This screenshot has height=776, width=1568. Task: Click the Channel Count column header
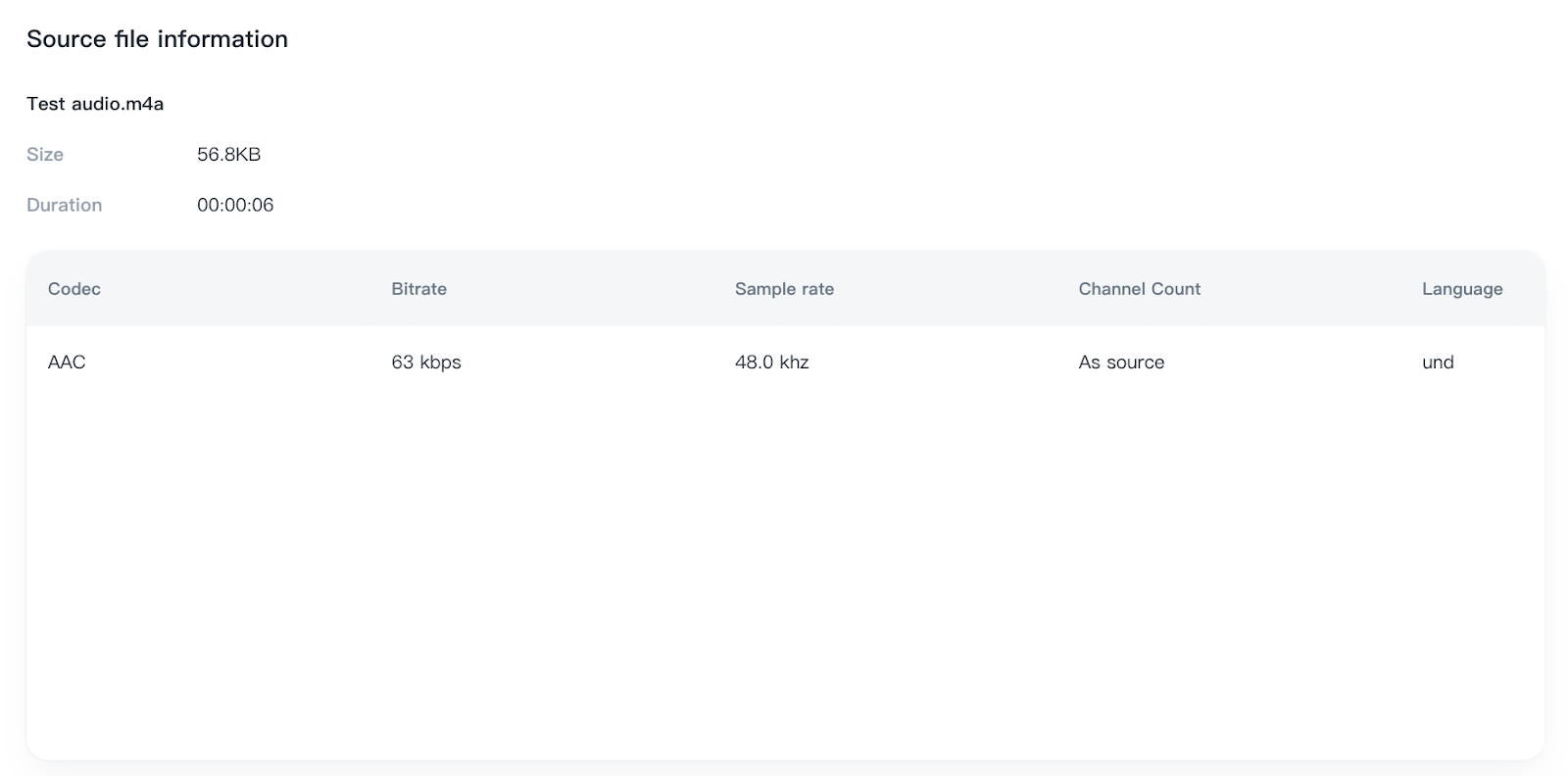pos(1139,289)
